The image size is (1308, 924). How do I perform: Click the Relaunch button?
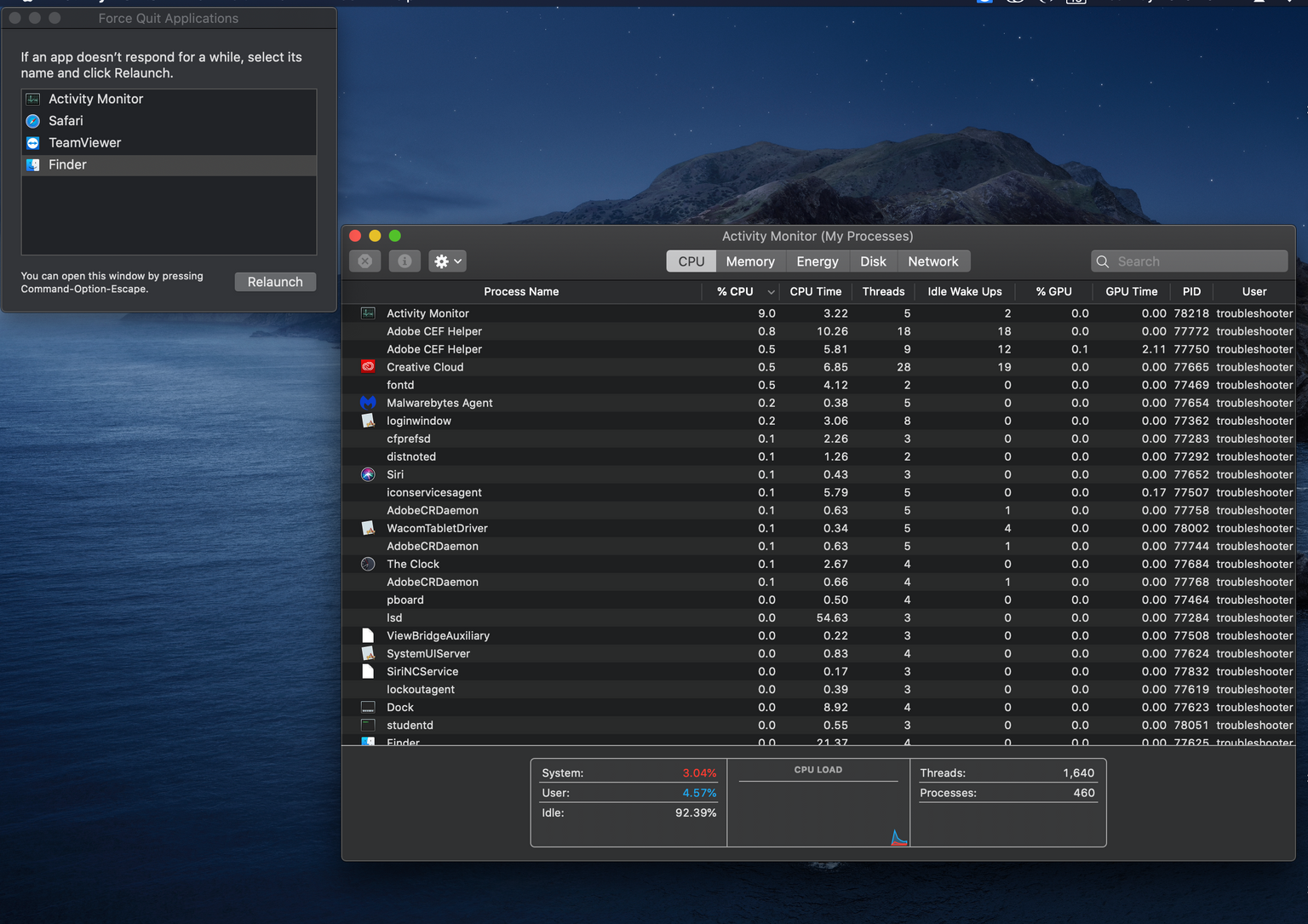point(275,281)
